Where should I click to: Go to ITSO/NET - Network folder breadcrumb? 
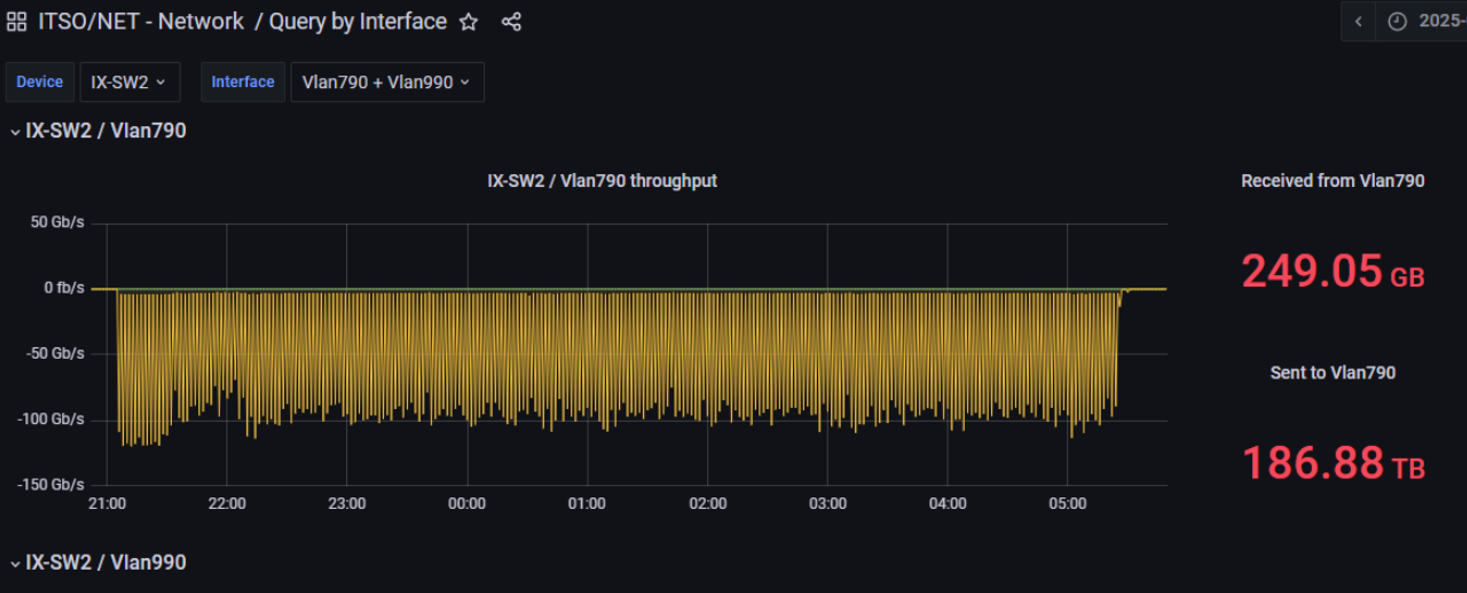[x=140, y=22]
